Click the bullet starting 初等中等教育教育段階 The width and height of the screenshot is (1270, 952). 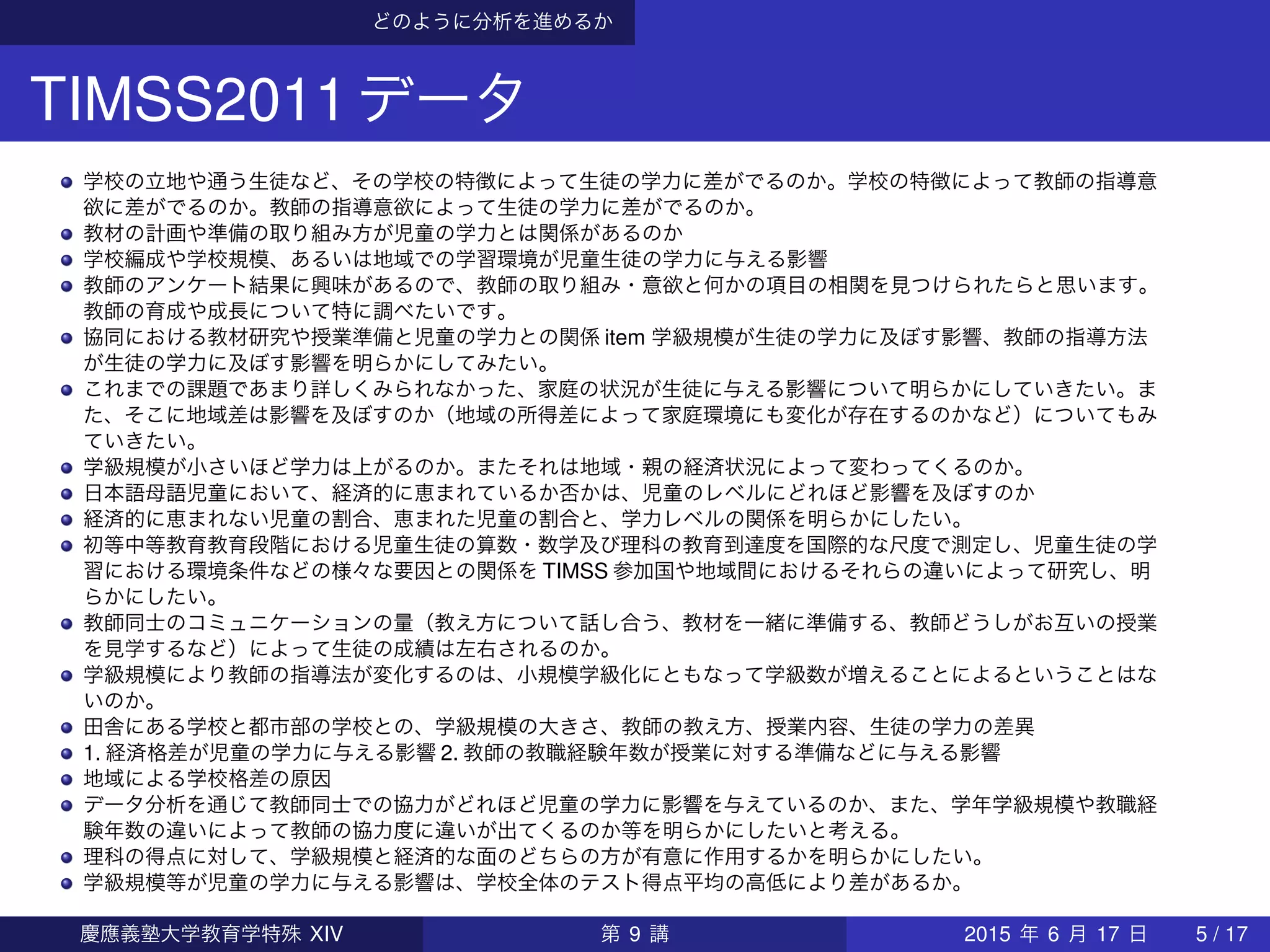click(x=620, y=570)
